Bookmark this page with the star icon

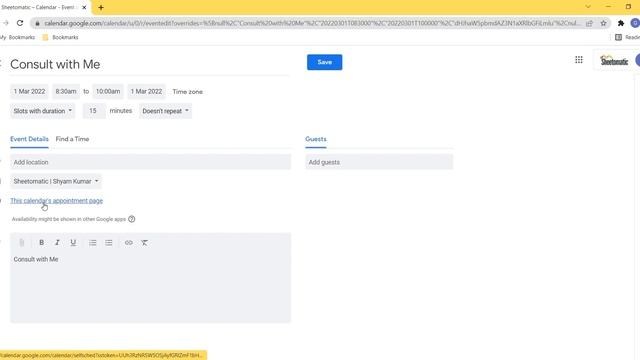603,23
